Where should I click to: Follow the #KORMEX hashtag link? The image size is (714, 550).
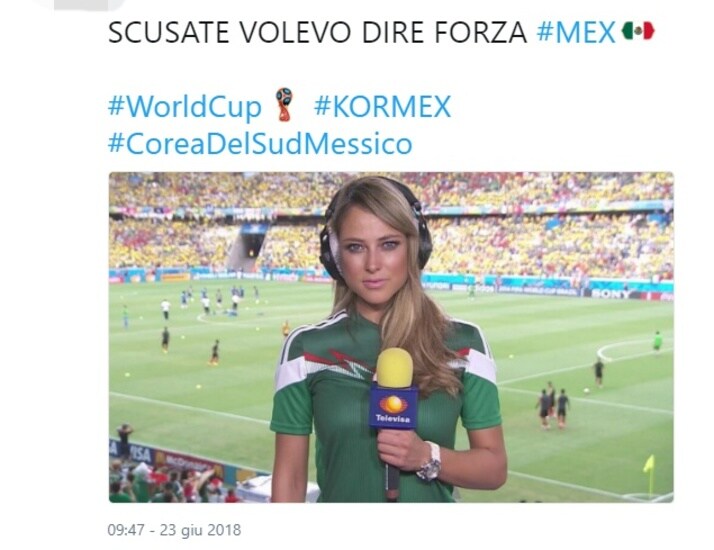382,107
